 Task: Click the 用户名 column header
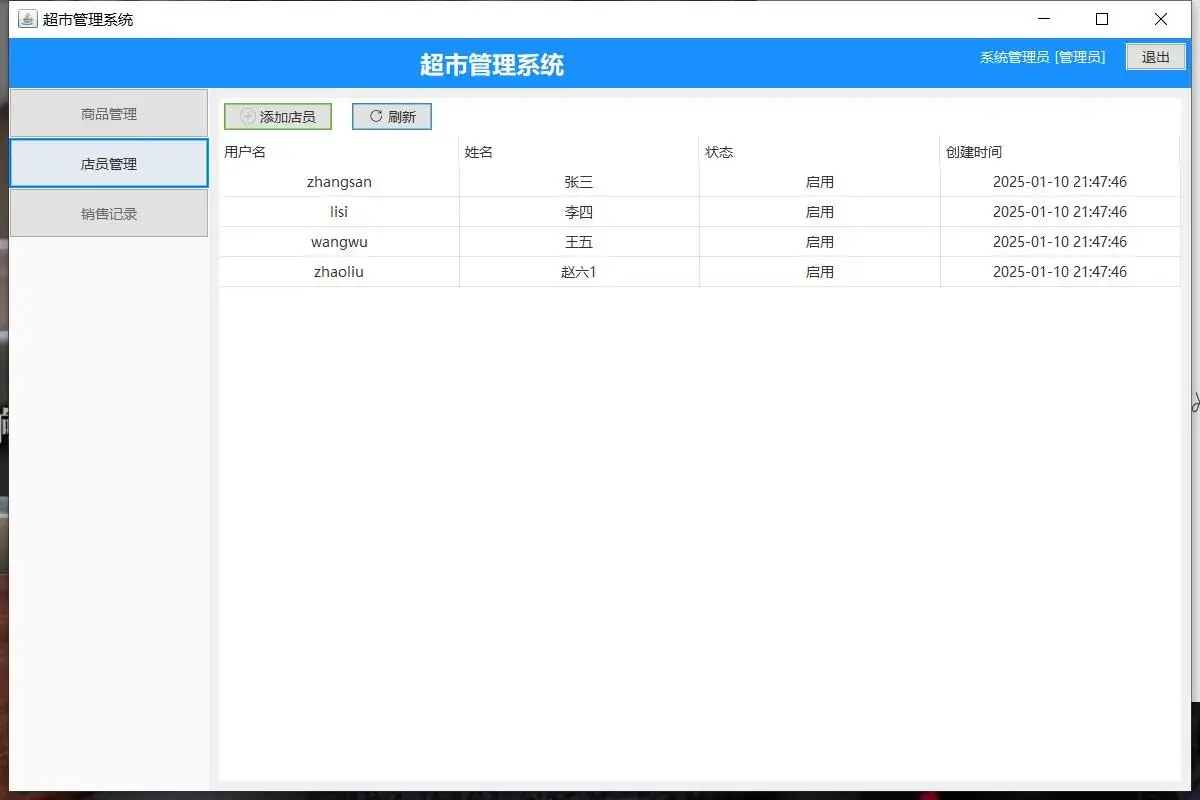pos(245,152)
